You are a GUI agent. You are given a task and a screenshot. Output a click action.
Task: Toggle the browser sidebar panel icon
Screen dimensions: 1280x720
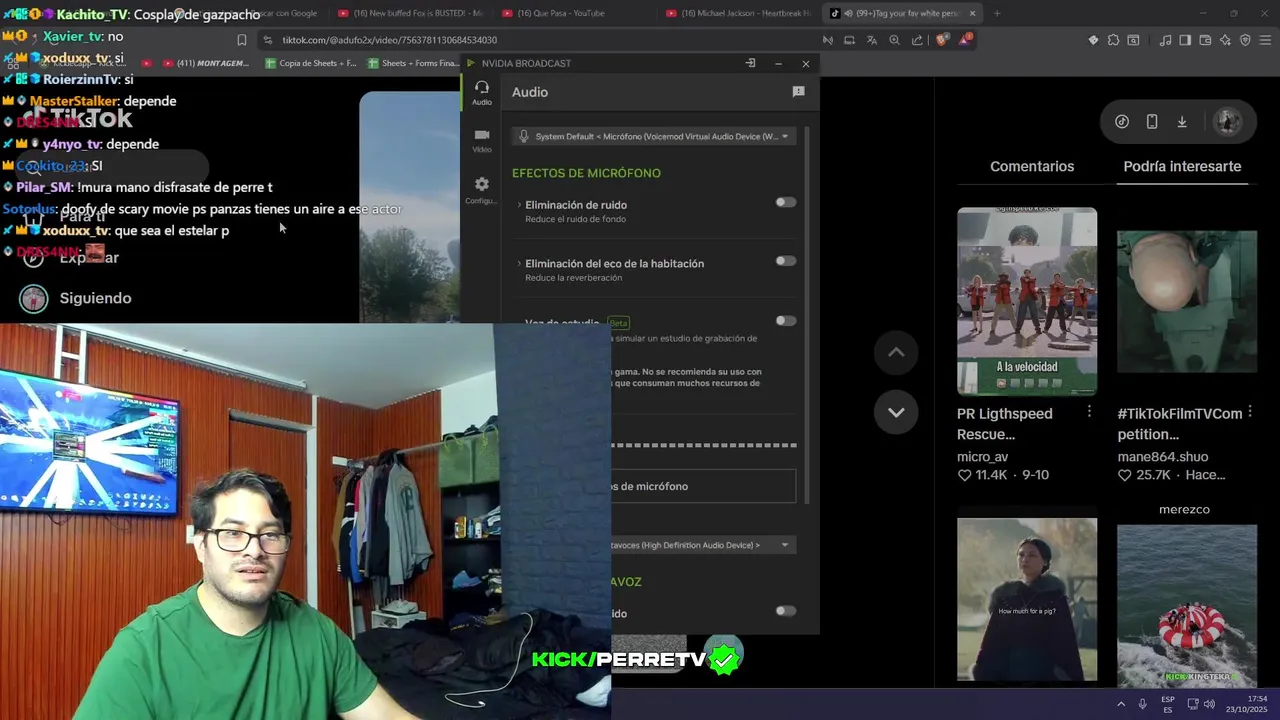pyautogui.click(x=1185, y=40)
